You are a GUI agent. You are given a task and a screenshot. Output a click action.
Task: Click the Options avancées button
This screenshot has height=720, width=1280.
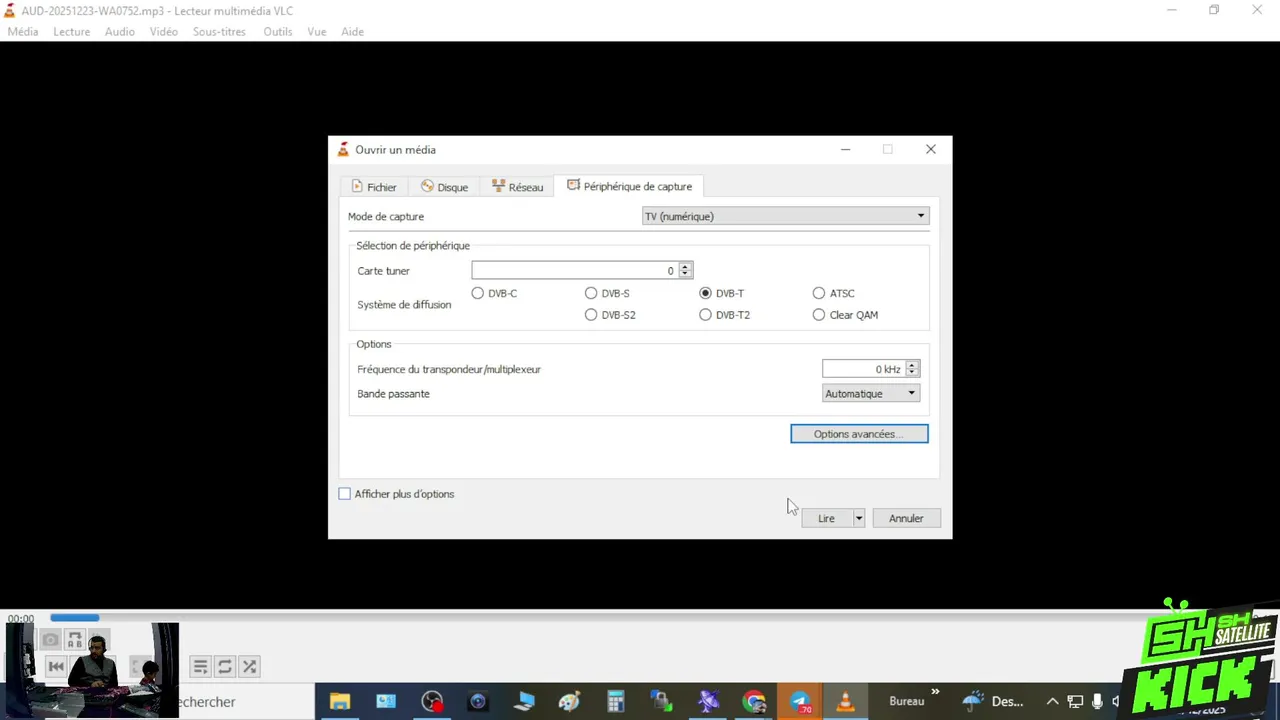[859, 434]
